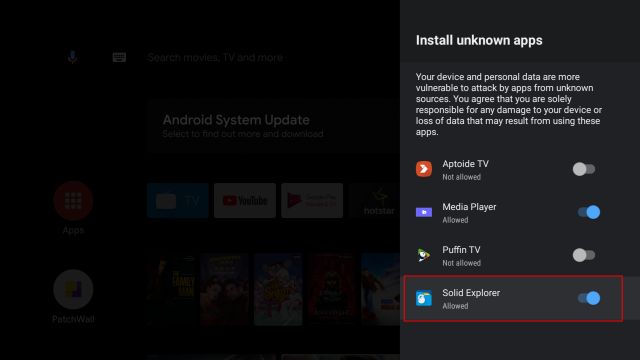Screen dimensions: 640x360
Task: Toggle Aptoide TV unknown apps switch
Action: click(x=584, y=169)
